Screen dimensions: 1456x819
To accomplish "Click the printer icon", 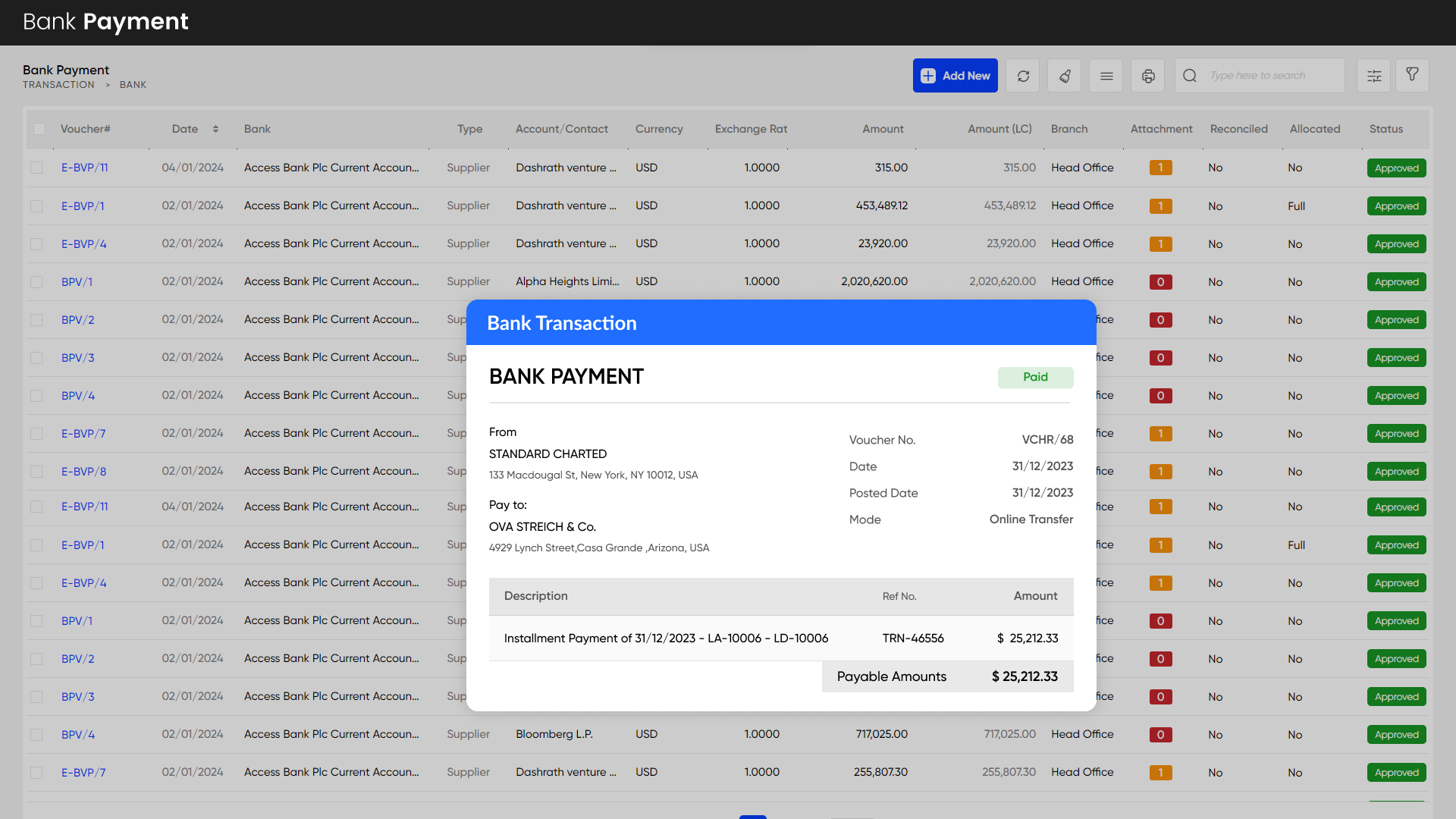I will [1148, 76].
